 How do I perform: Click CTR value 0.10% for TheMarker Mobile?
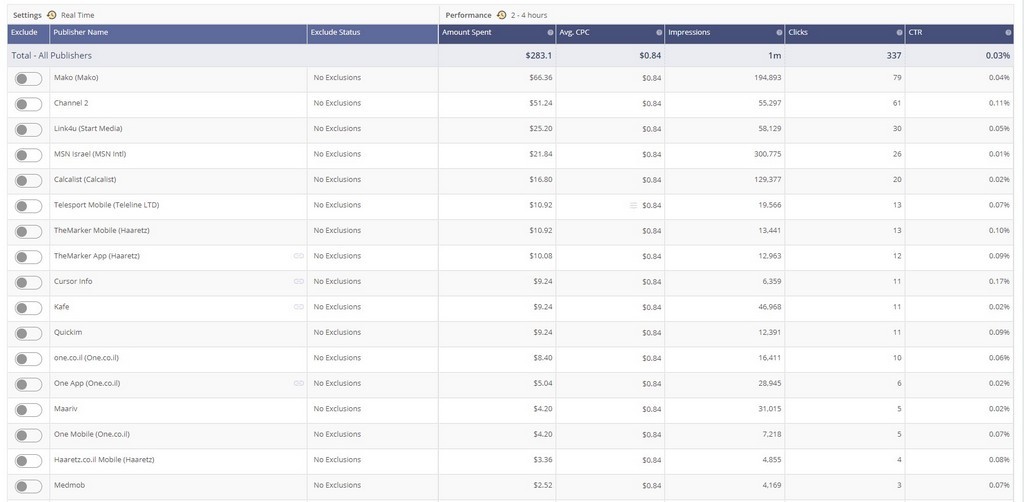pos(999,230)
